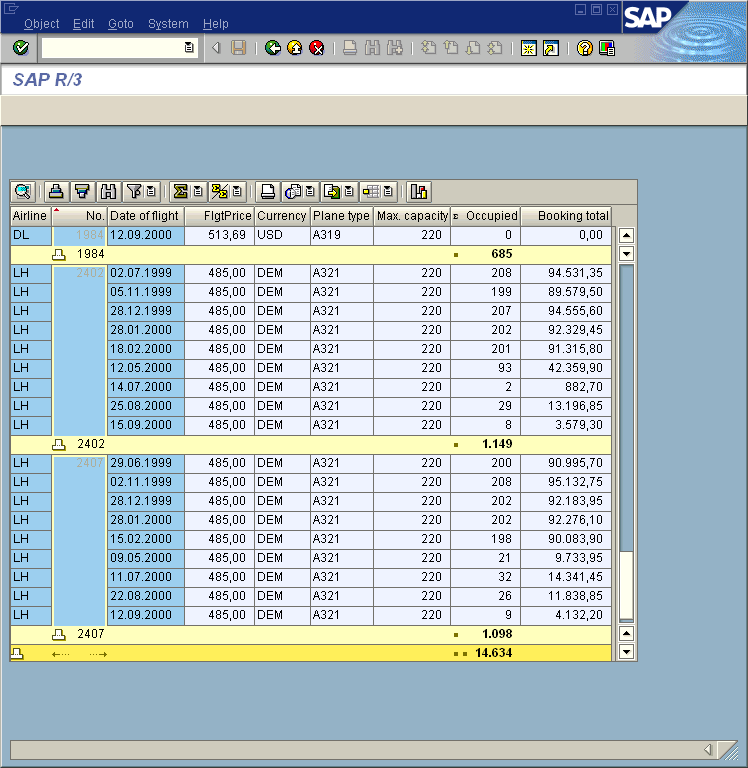Go to Previous Page icon
The height and width of the screenshot is (768, 748).
pos(451,48)
